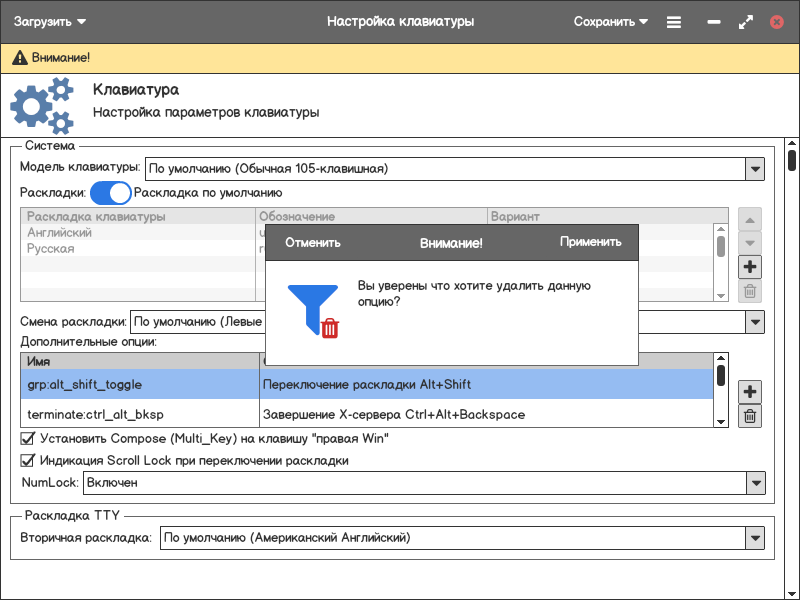Screen dimensions: 800x600
Task: Click the move layout up arrow icon
Action: pos(750,218)
